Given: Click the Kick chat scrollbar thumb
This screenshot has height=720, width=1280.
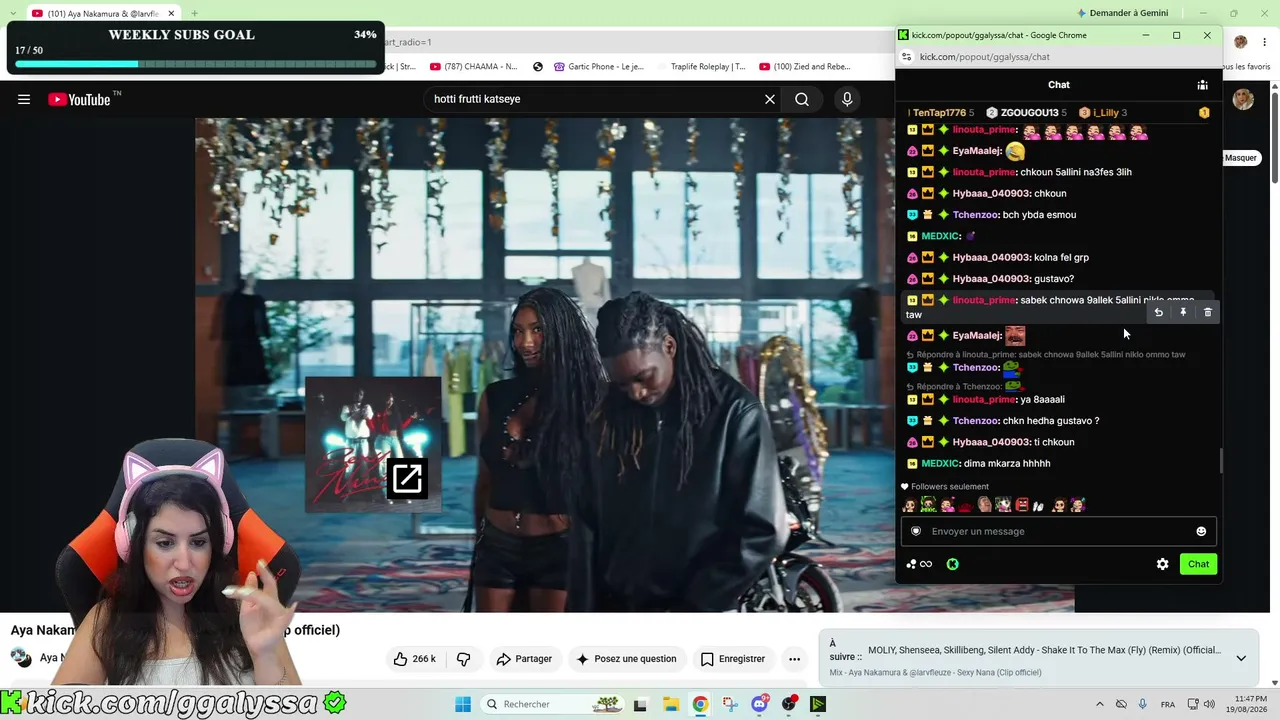Looking at the screenshot, I should (x=1221, y=461).
